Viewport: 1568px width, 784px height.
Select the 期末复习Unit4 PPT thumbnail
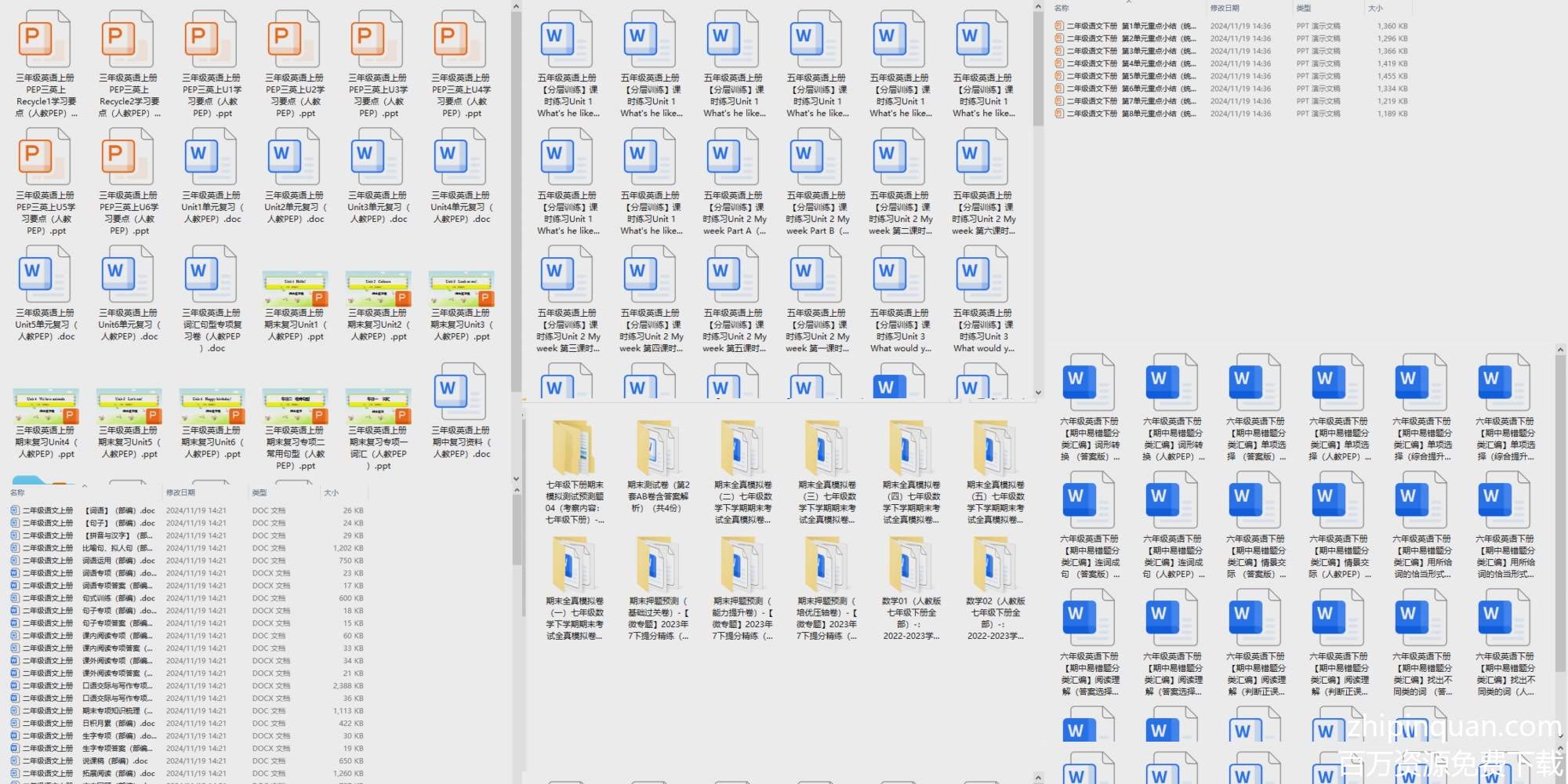(45, 406)
